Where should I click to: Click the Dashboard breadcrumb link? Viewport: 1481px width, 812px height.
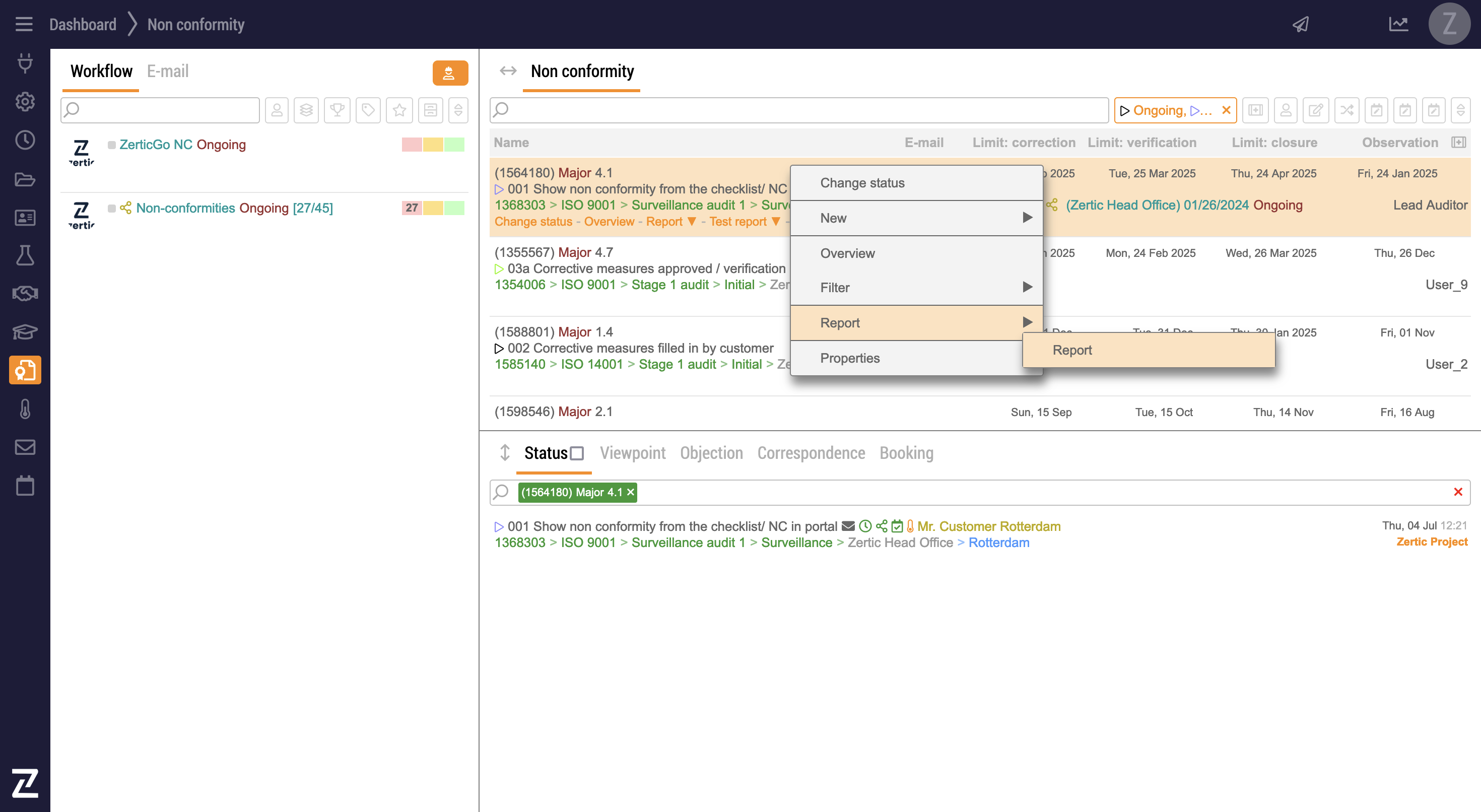[83, 24]
